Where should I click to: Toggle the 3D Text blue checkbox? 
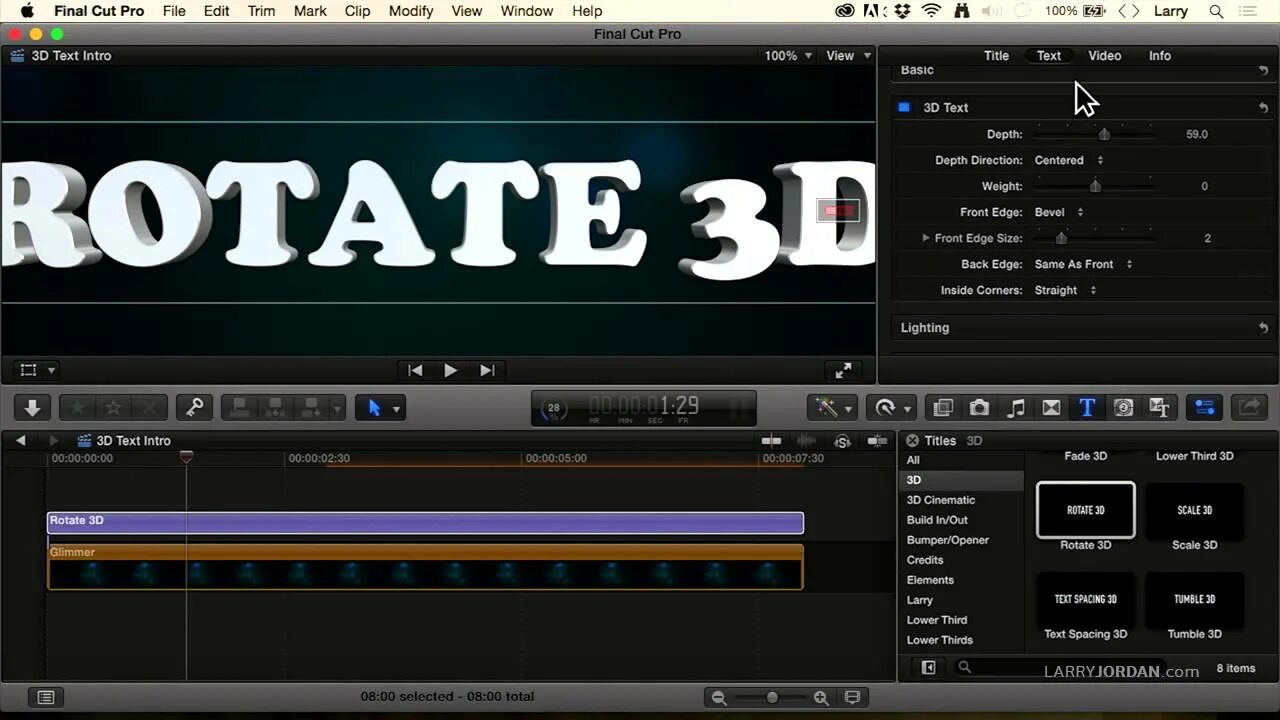coord(904,107)
